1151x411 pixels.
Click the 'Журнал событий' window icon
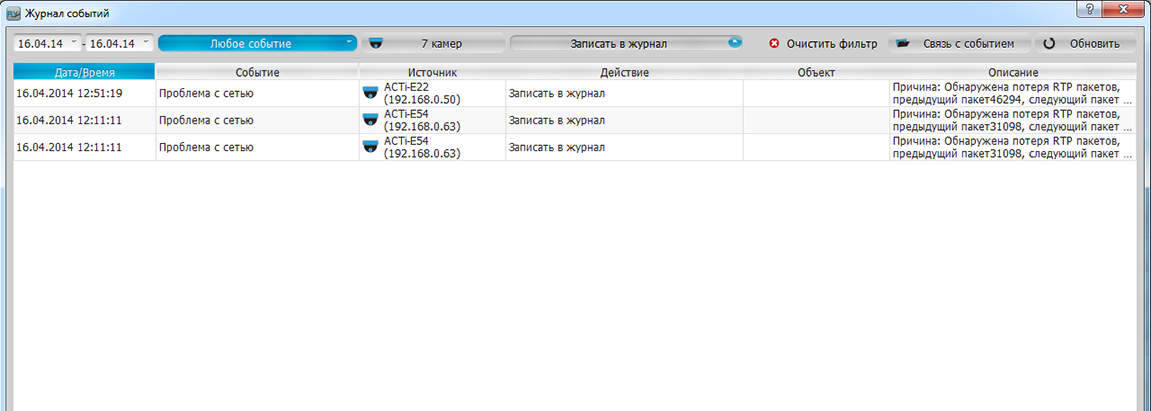click(x=12, y=13)
